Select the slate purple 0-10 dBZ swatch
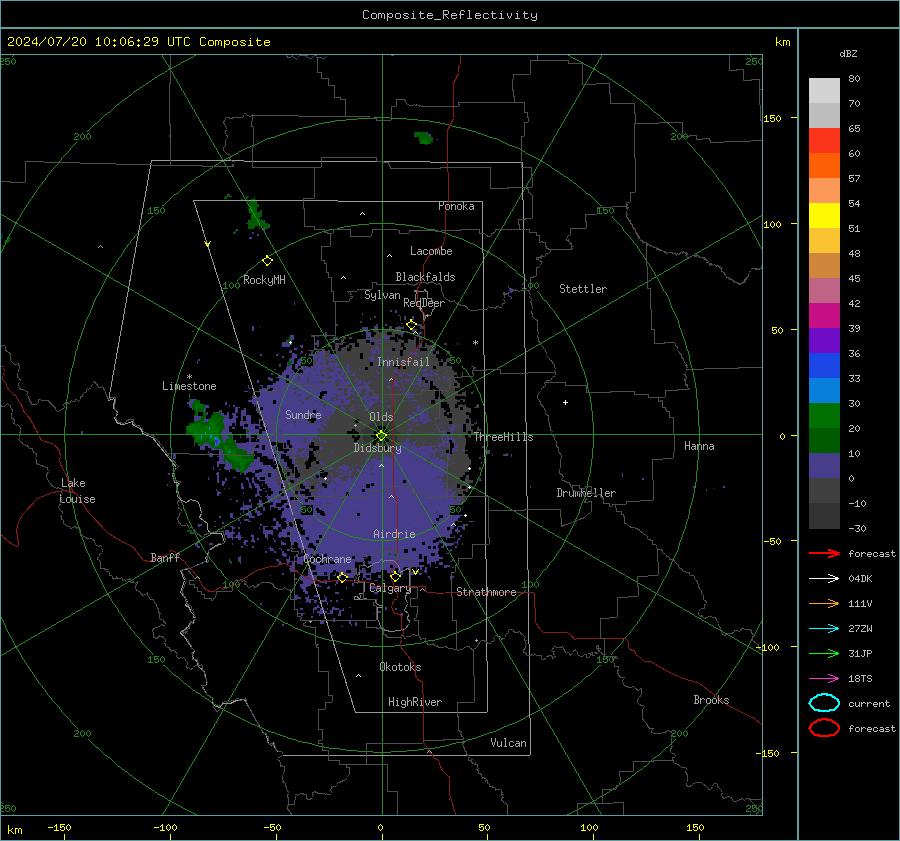This screenshot has width=900, height=841. [824, 466]
